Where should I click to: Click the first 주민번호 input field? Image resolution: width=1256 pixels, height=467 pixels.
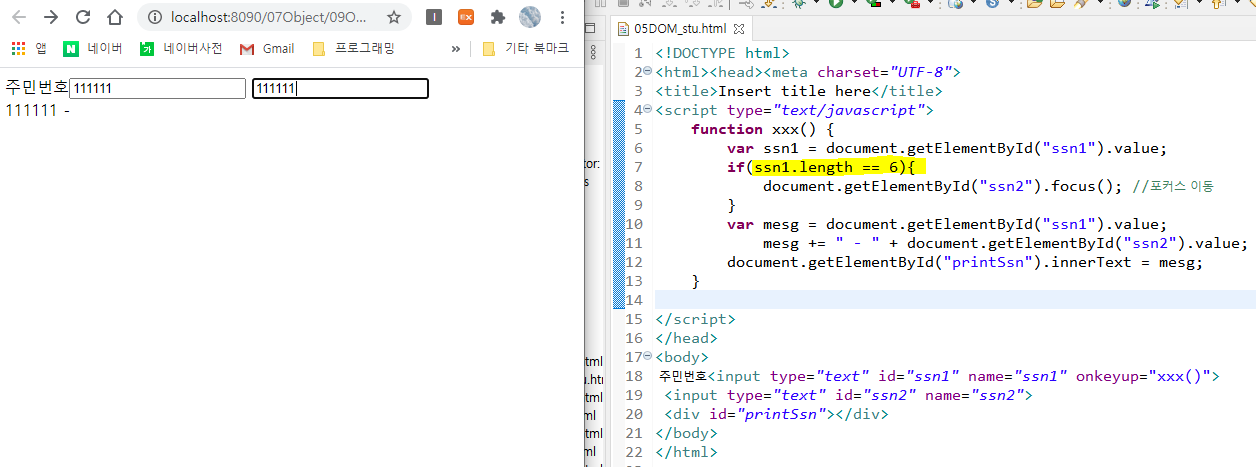click(157, 89)
